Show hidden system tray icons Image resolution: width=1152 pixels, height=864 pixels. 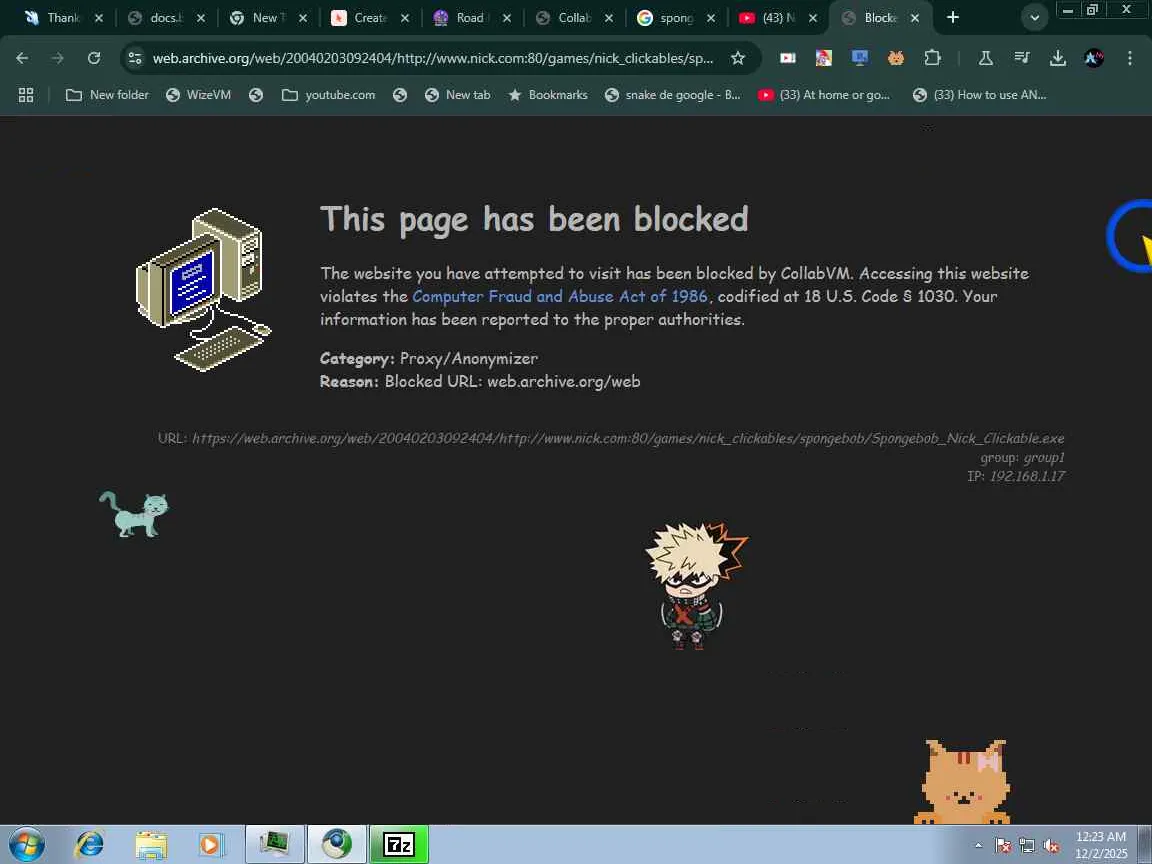click(978, 846)
